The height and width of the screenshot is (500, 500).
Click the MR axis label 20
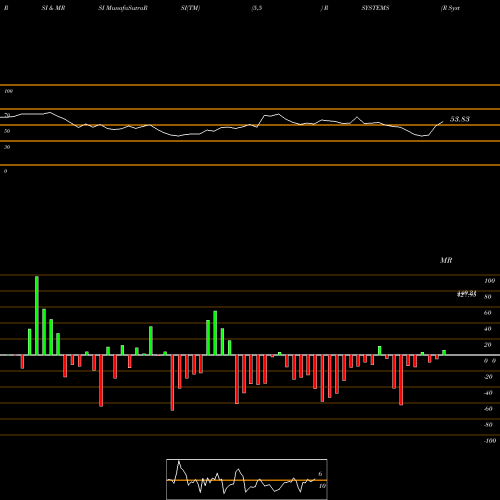click(488, 345)
